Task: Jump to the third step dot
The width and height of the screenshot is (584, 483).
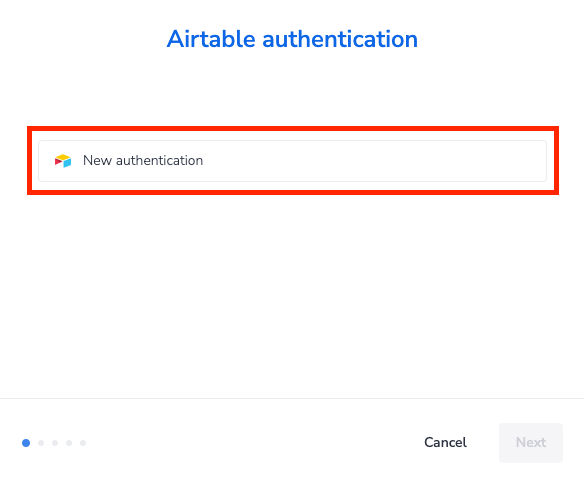Action: point(55,443)
